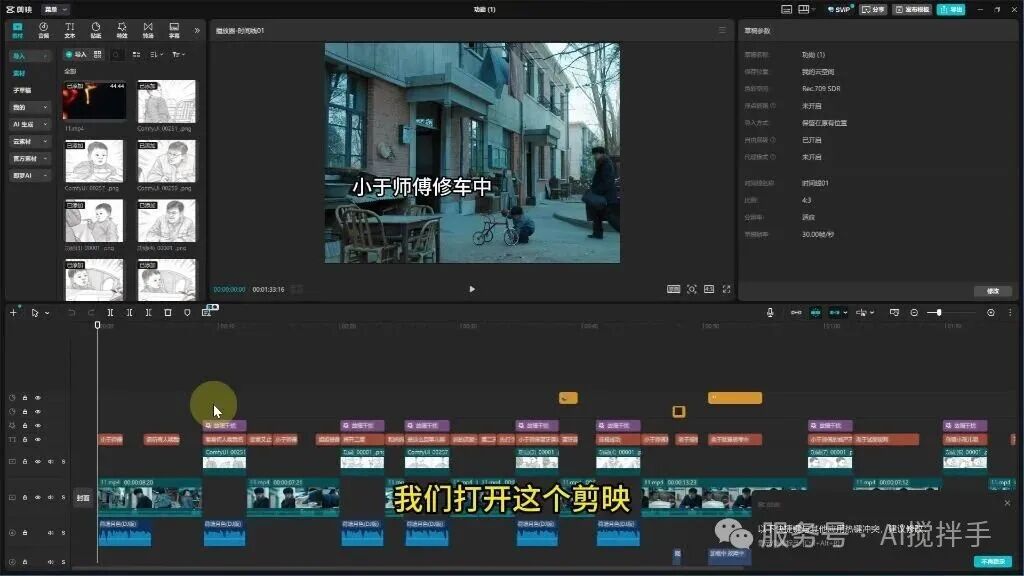1024x576 pixels.
Task: Enter full-screen preview
Action: [726, 289]
